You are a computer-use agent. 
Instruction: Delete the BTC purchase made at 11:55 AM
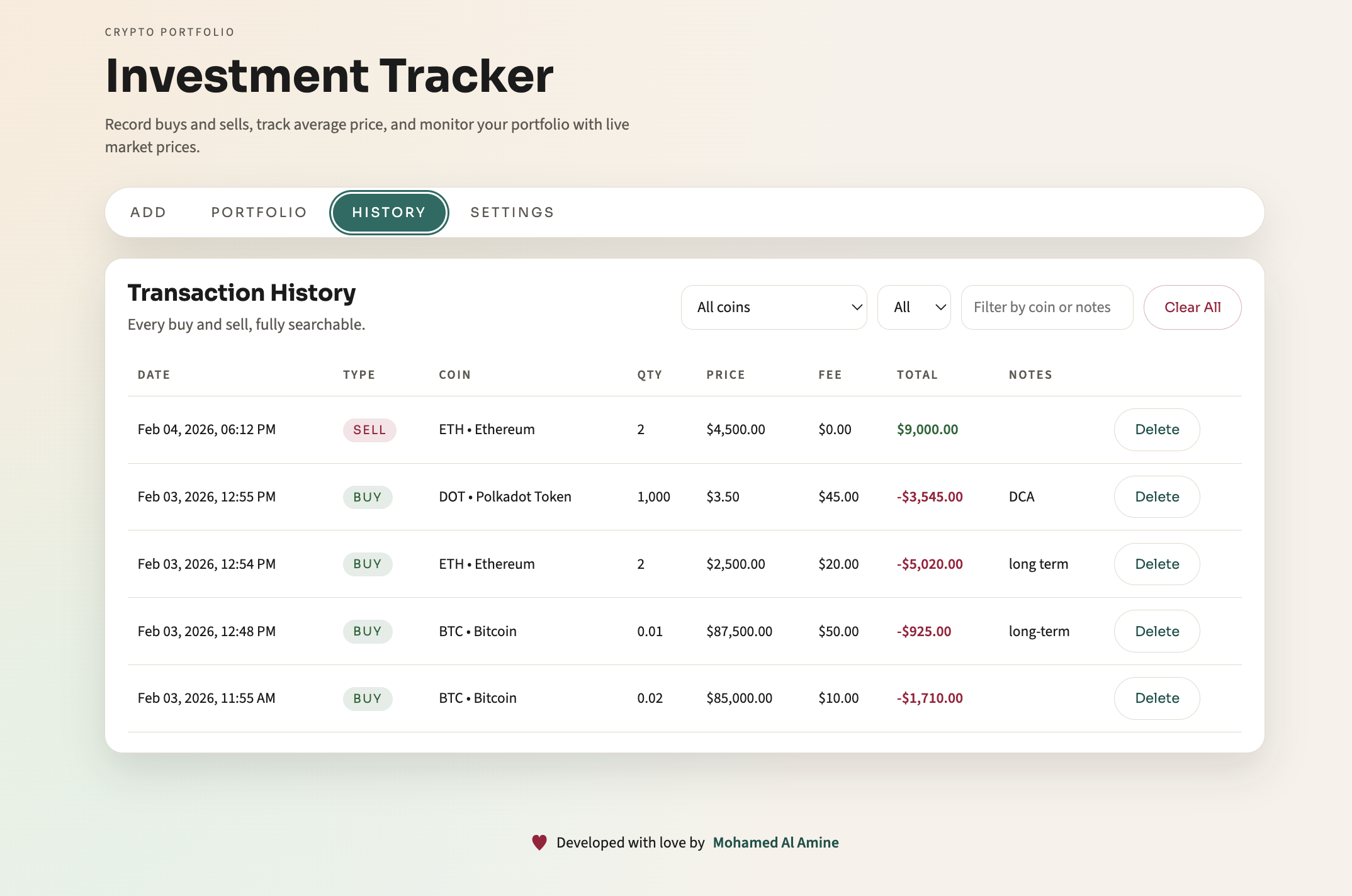[1156, 698]
